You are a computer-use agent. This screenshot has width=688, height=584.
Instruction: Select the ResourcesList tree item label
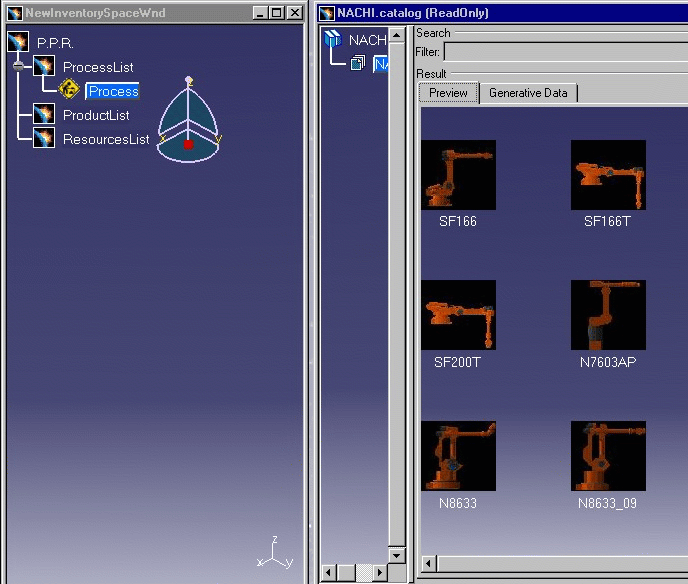click(106, 139)
